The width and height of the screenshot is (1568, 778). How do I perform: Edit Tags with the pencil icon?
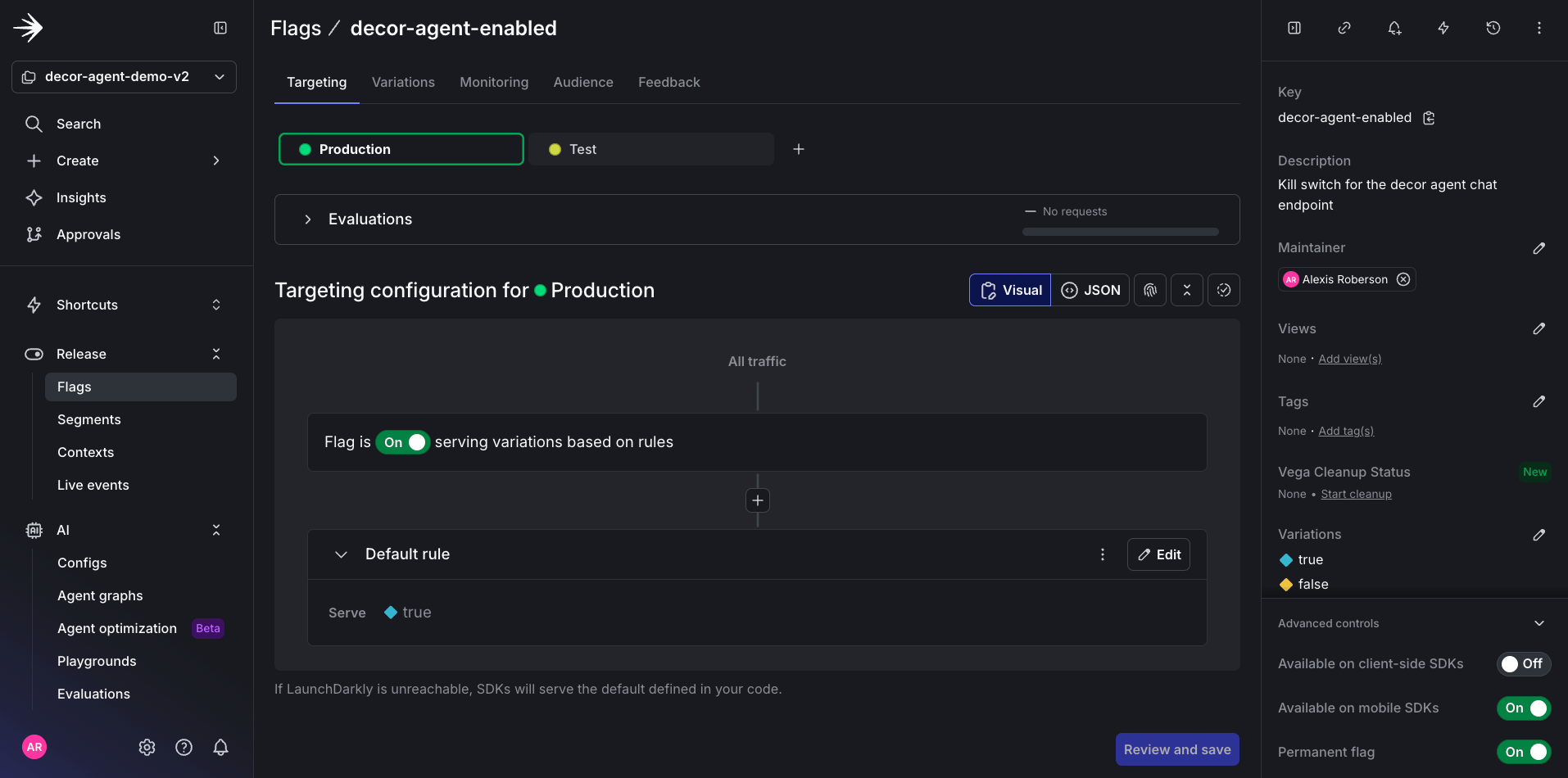pyautogui.click(x=1539, y=401)
